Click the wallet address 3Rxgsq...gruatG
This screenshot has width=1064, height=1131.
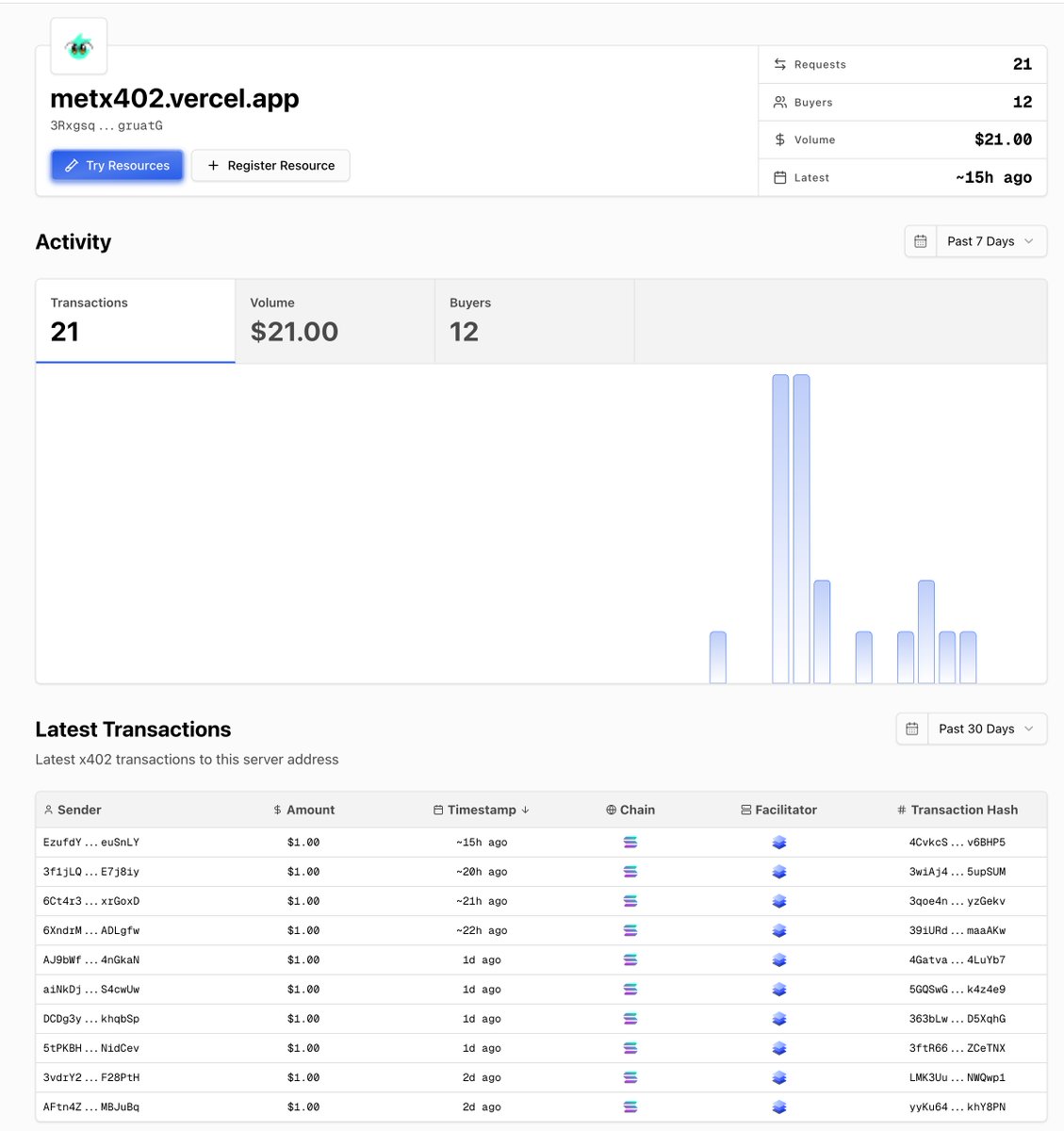coord(106,125)
